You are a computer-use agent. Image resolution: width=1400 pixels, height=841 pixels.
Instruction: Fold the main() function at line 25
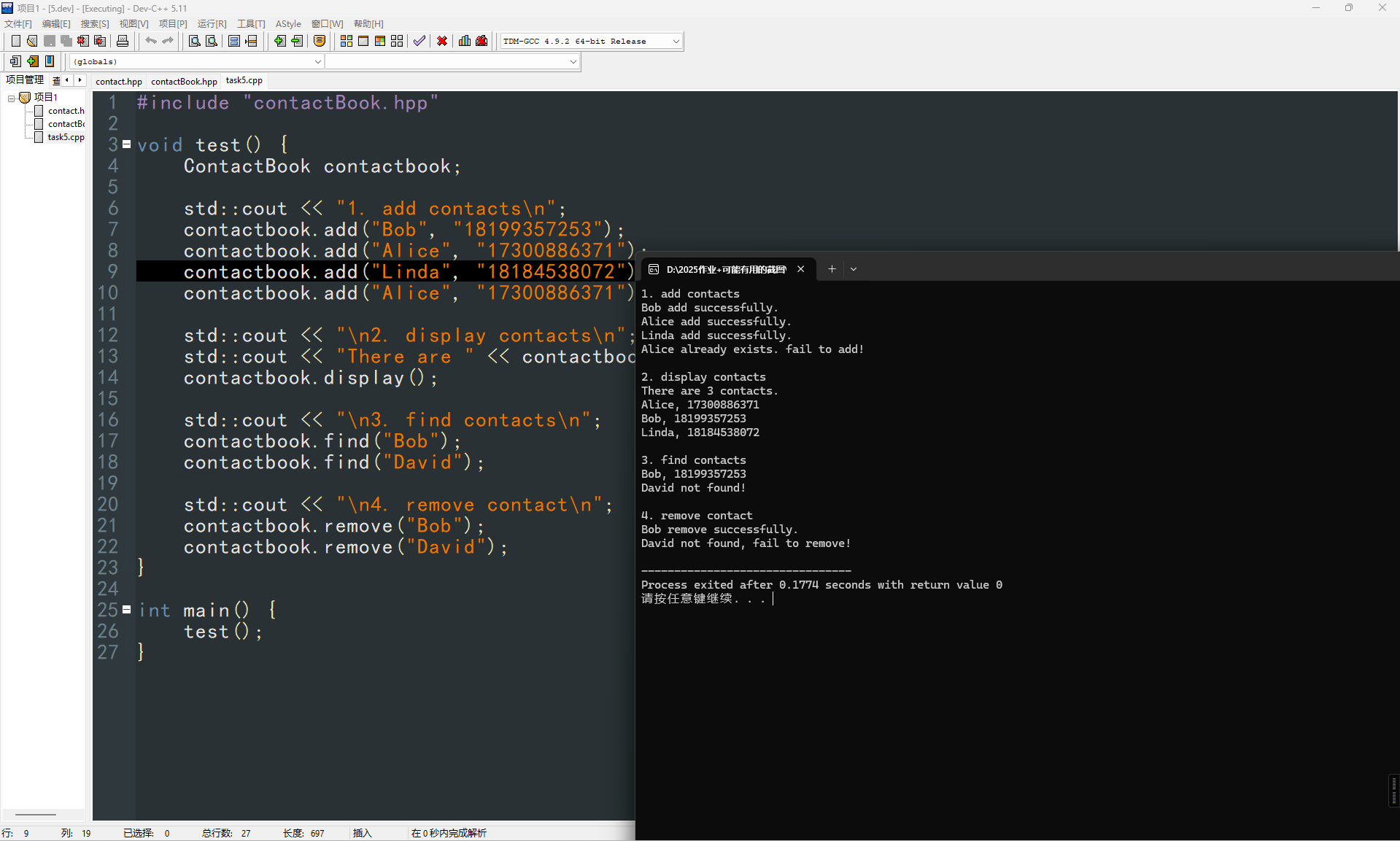point(127,610)
